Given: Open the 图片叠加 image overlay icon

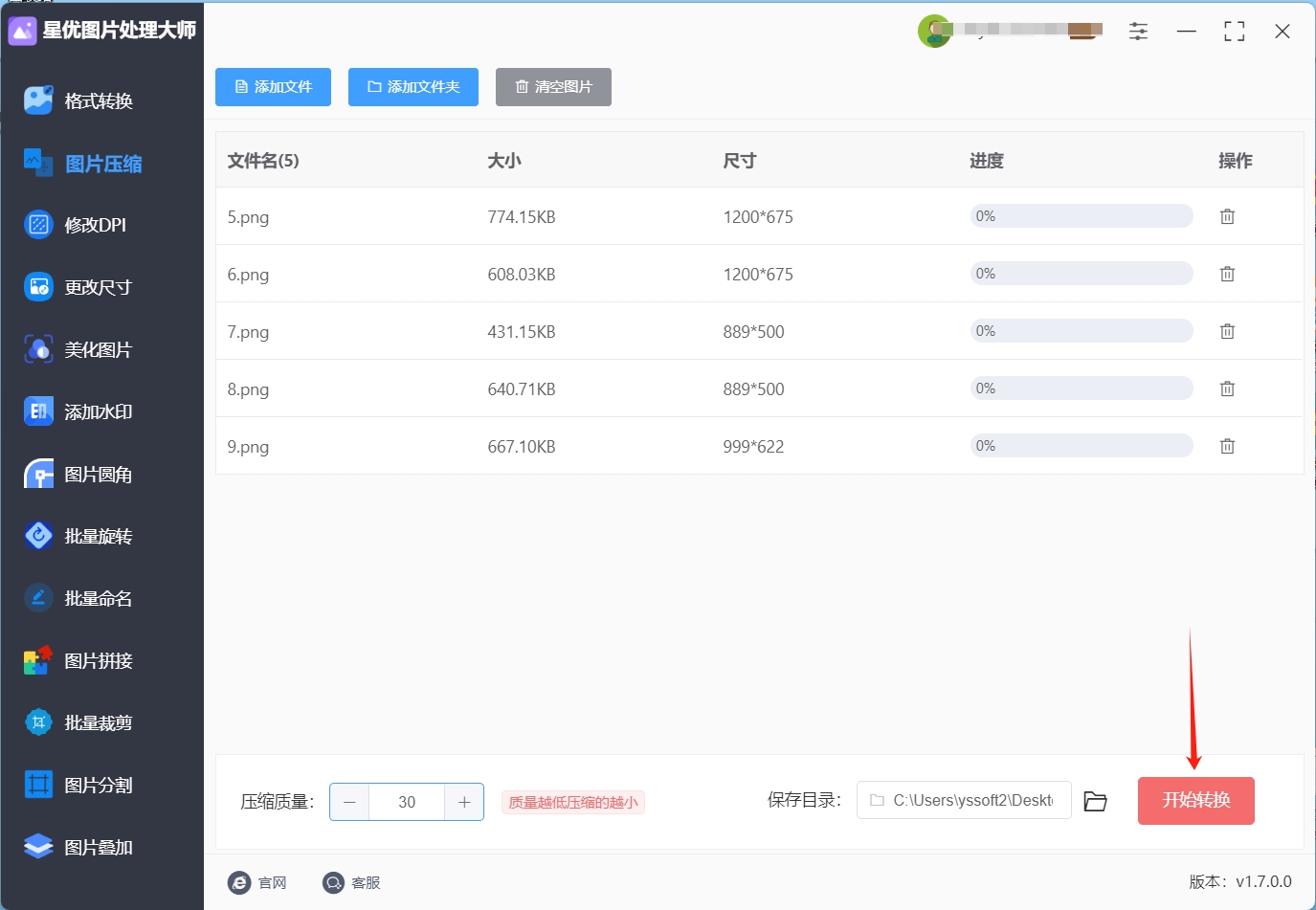Looking at the screenshot, I should point(38,847).
